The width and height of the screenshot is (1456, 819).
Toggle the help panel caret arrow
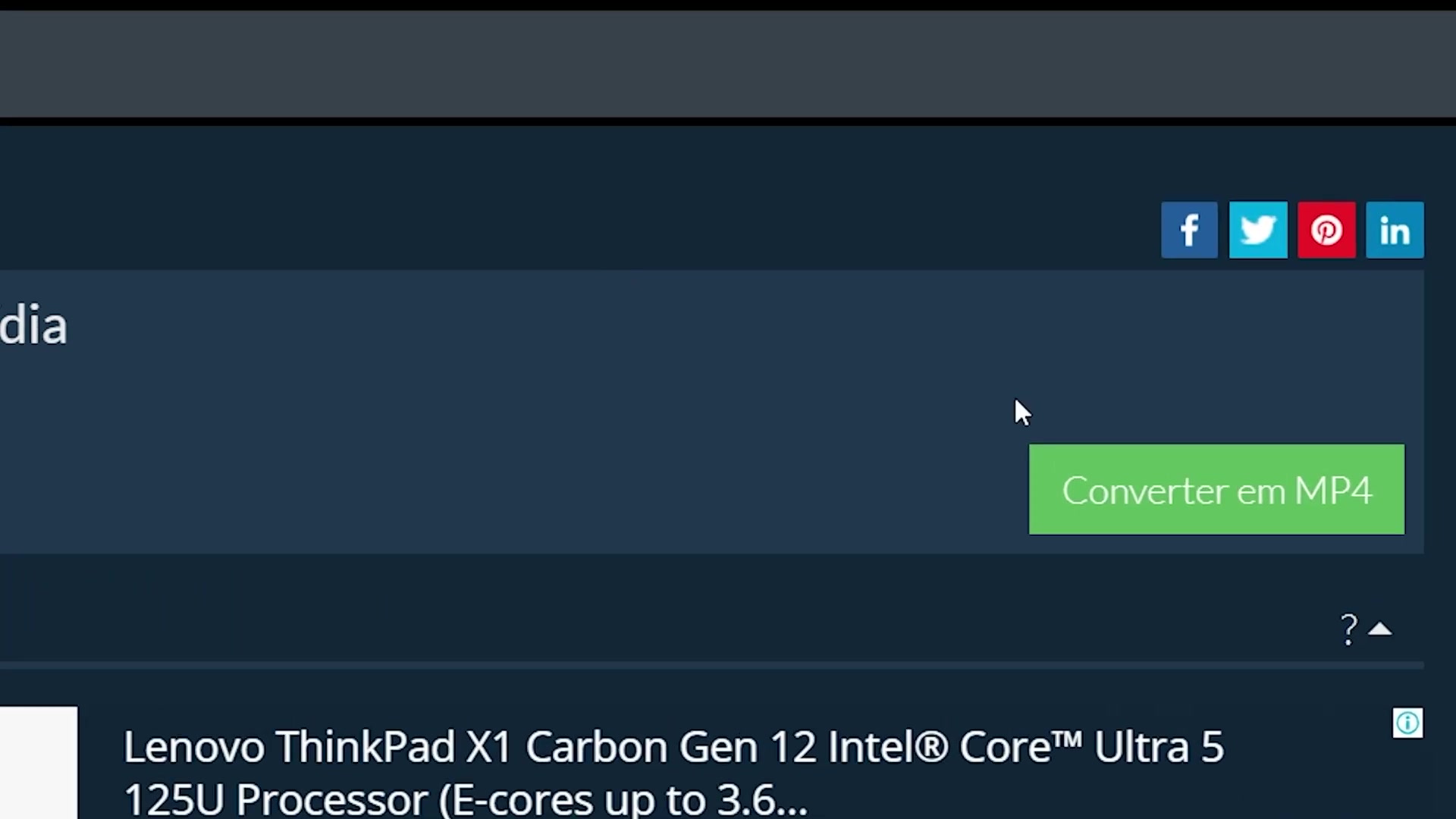(1380, 629)
